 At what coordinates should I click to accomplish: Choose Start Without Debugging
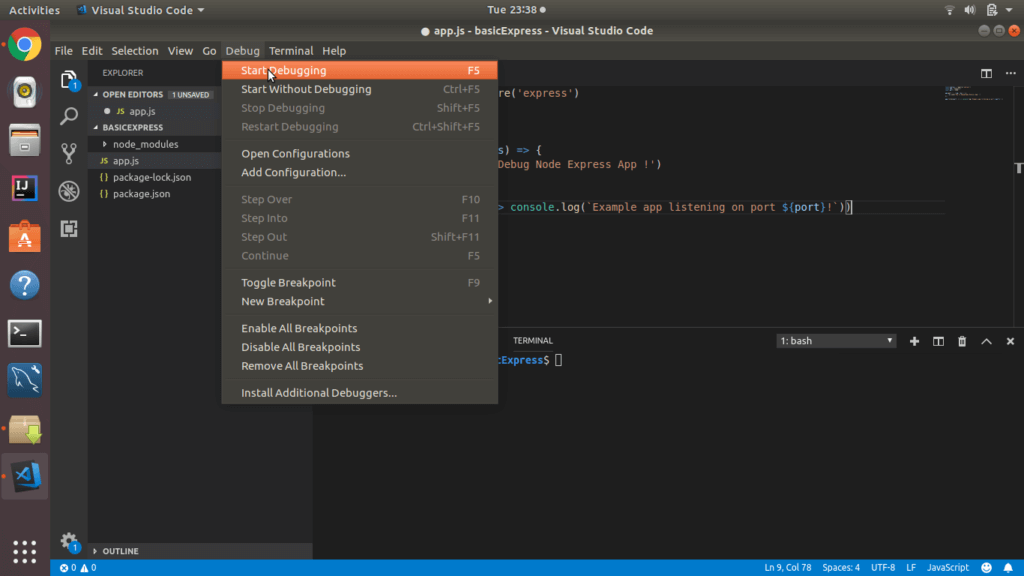[360, 89]
